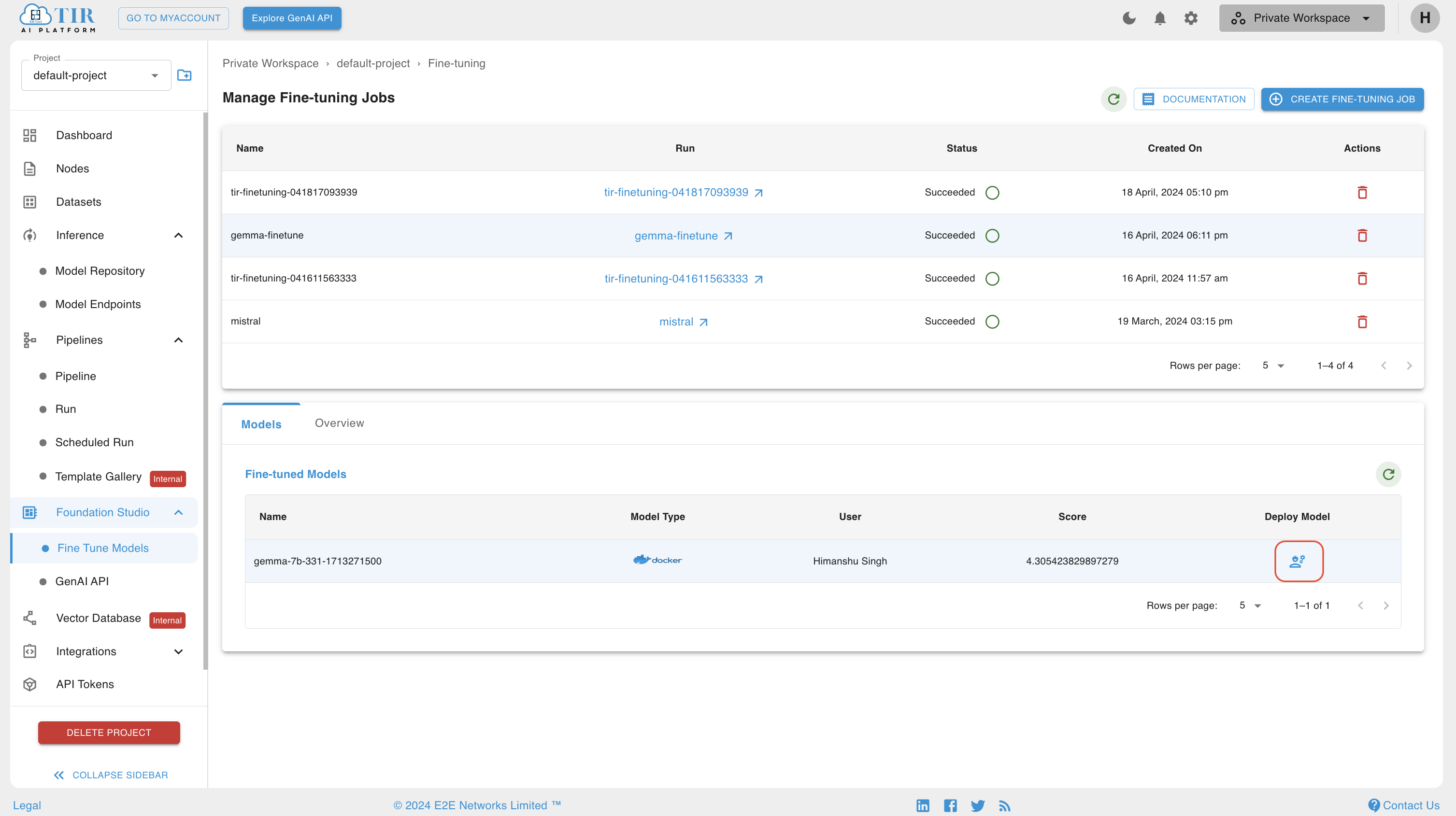Select the Models tab
The width and height of the screenshot is (1456, 816).
pos(261,424)
